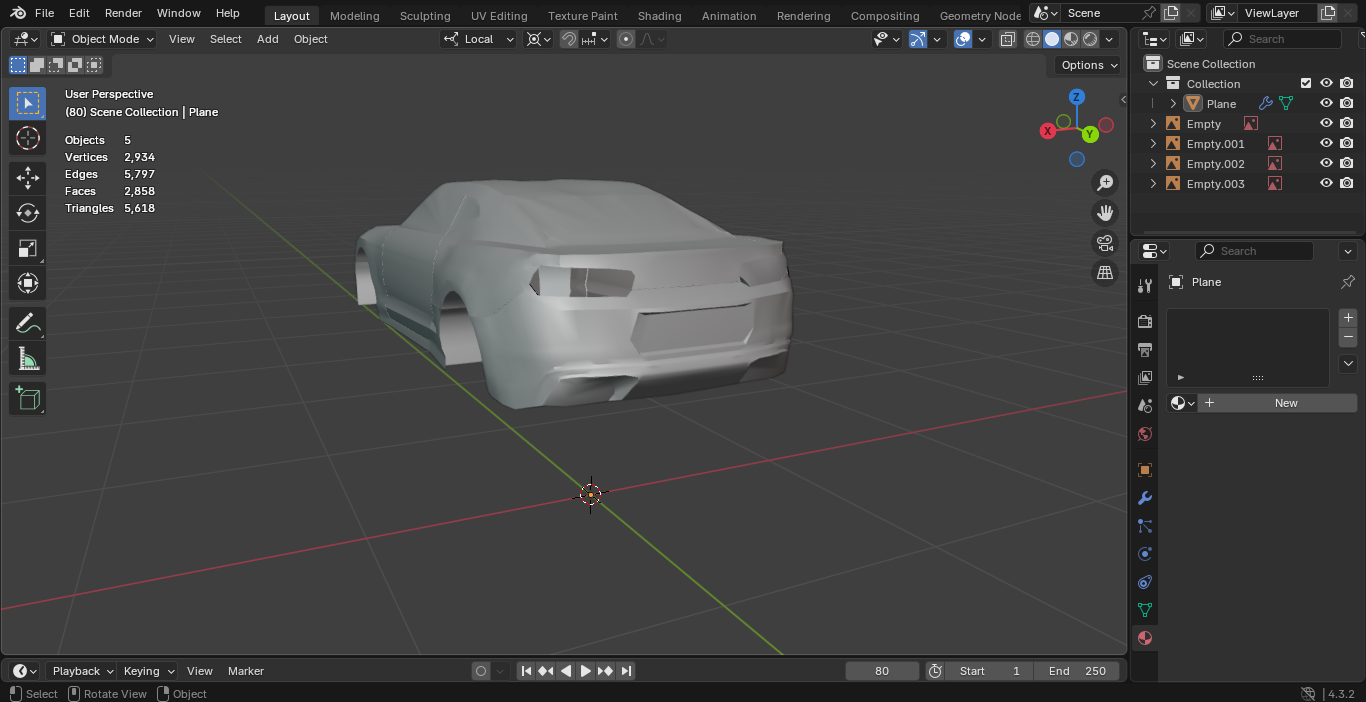Select the Measure tool
Viewport: 1366px width, 702px height.
[27, 358]
